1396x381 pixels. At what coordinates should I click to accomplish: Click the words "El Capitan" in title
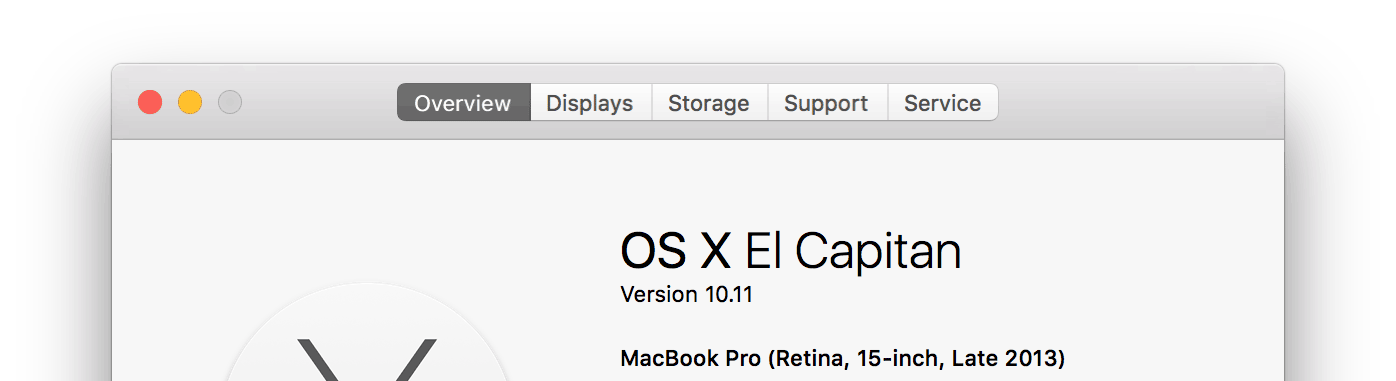853,251
